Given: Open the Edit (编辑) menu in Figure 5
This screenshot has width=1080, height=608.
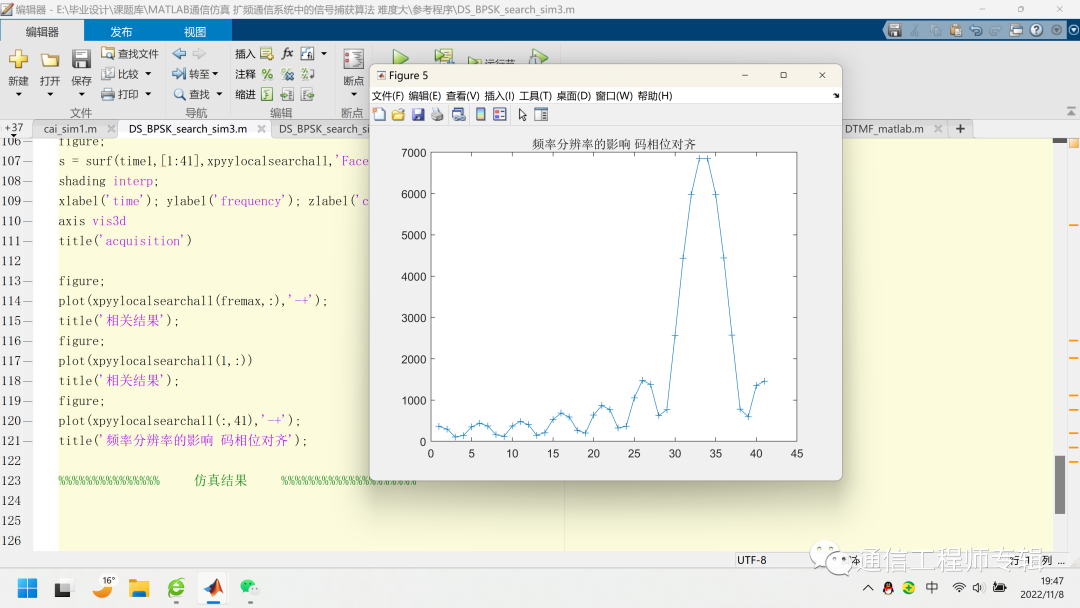Looking at the screenshot, I should (x=424, y=96).
